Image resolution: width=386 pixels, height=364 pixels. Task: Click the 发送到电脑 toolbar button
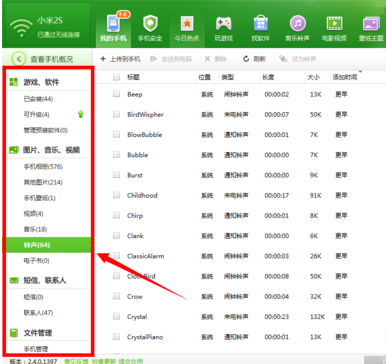pyautogui.click(x=171, y=59)
